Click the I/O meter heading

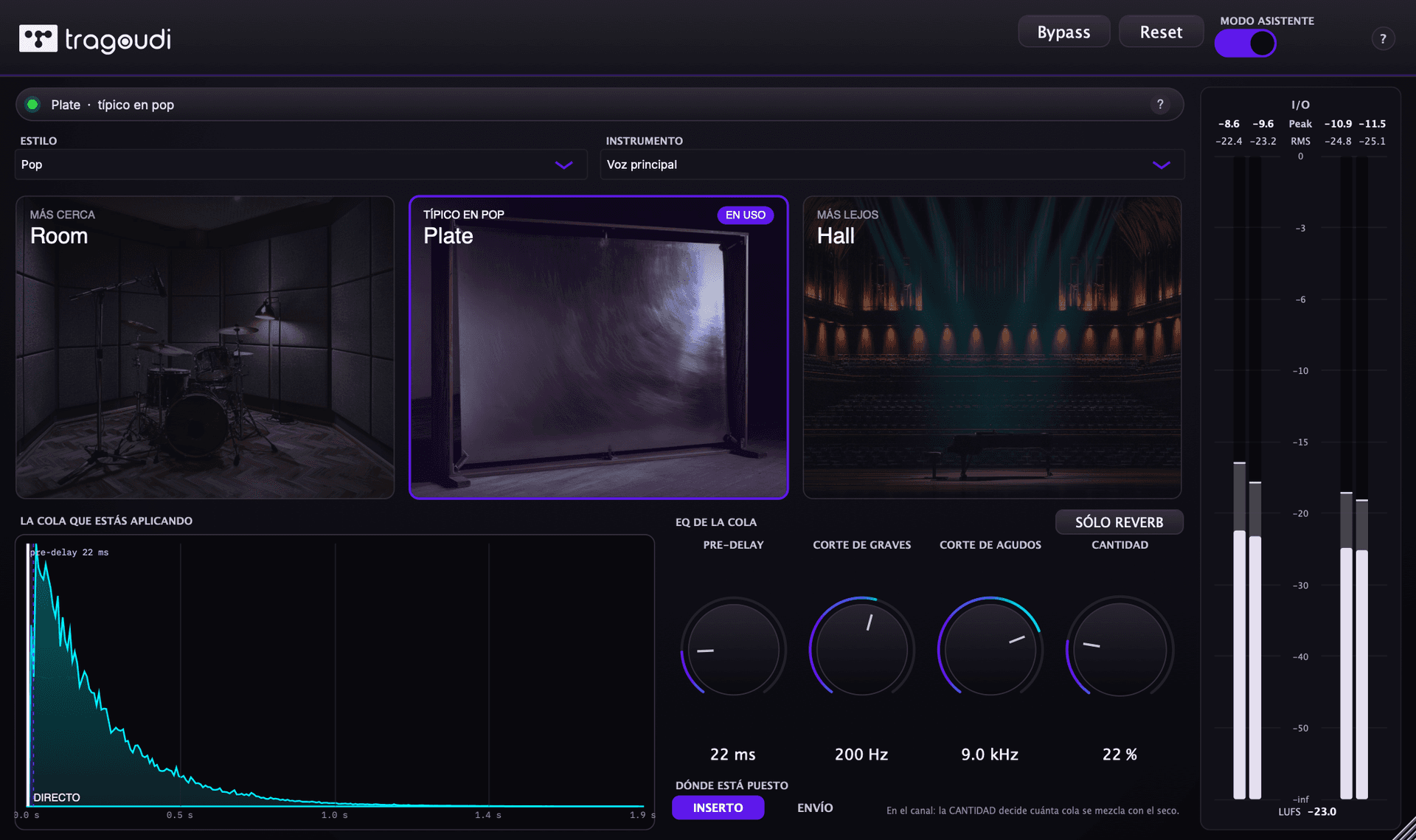click(x=1300, y=105)
